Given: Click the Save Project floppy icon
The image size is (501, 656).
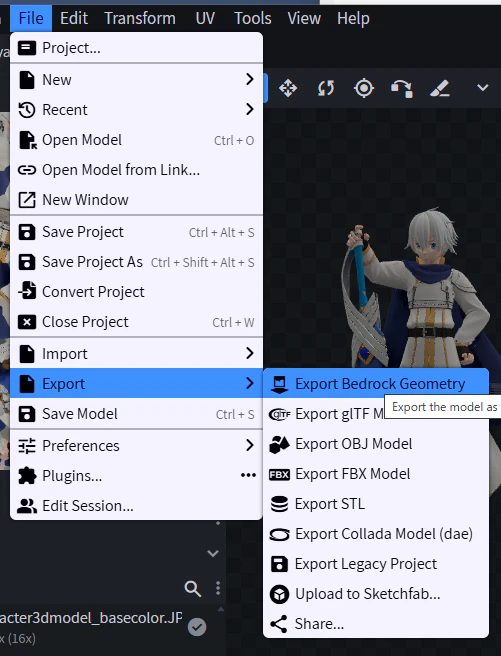Looking at the screenshot, I should tap(27, 232).
